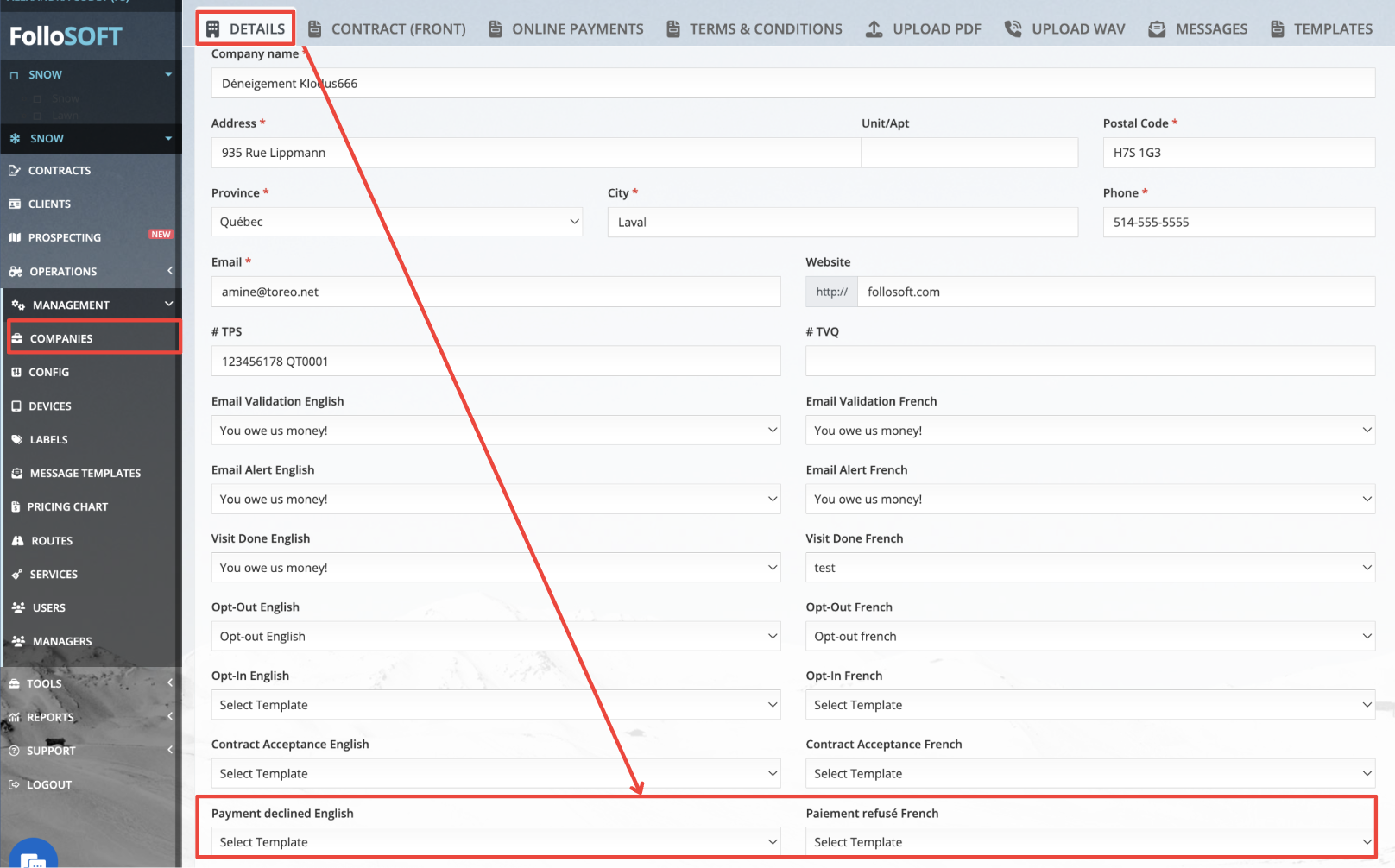Open the Email Alert English dropdown
The height and width of the screenshot is (868, 1395).
(496, 499)
